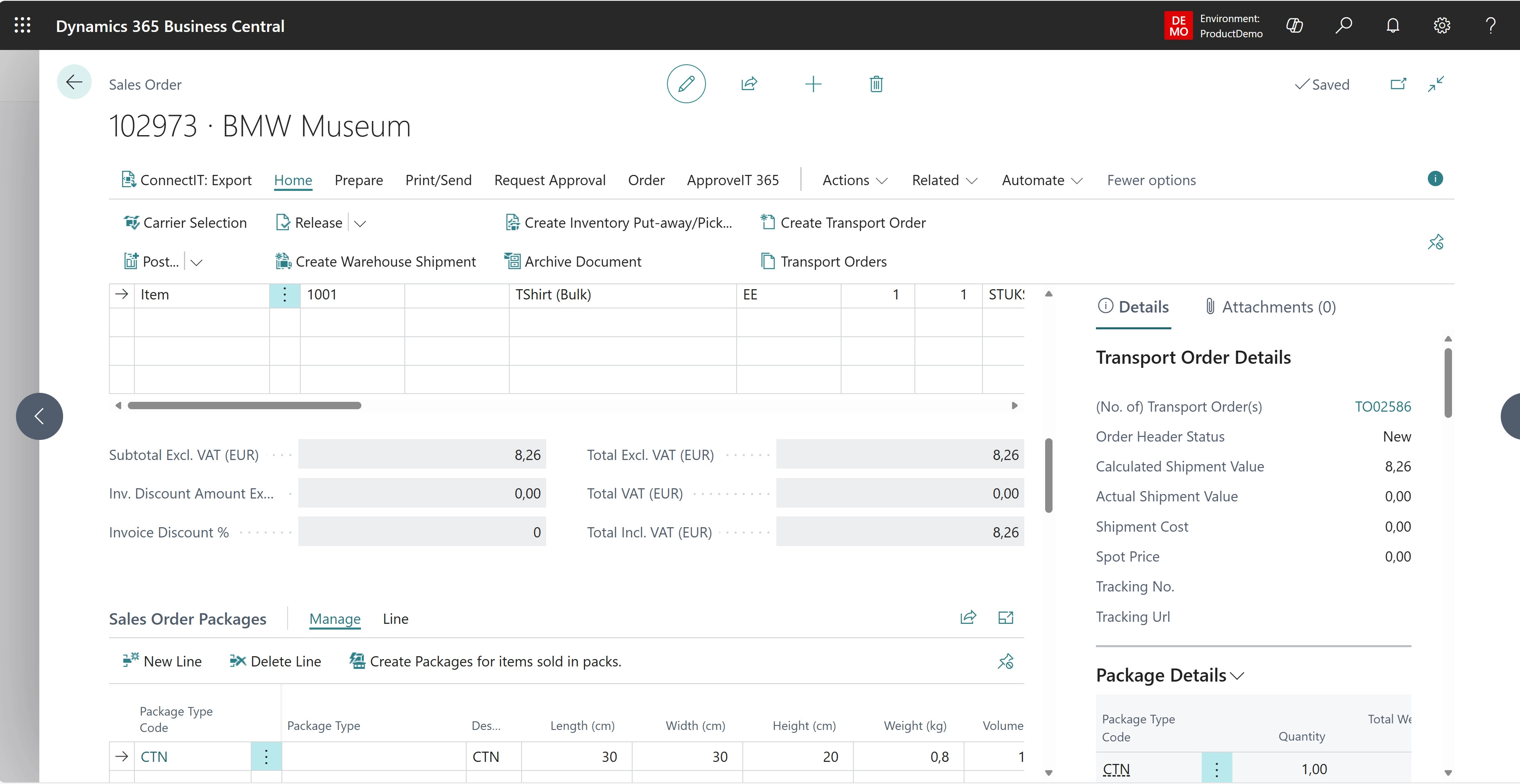Open page in a new window
Viewport: 1520px width, 784px height.
pos(1398,84)
